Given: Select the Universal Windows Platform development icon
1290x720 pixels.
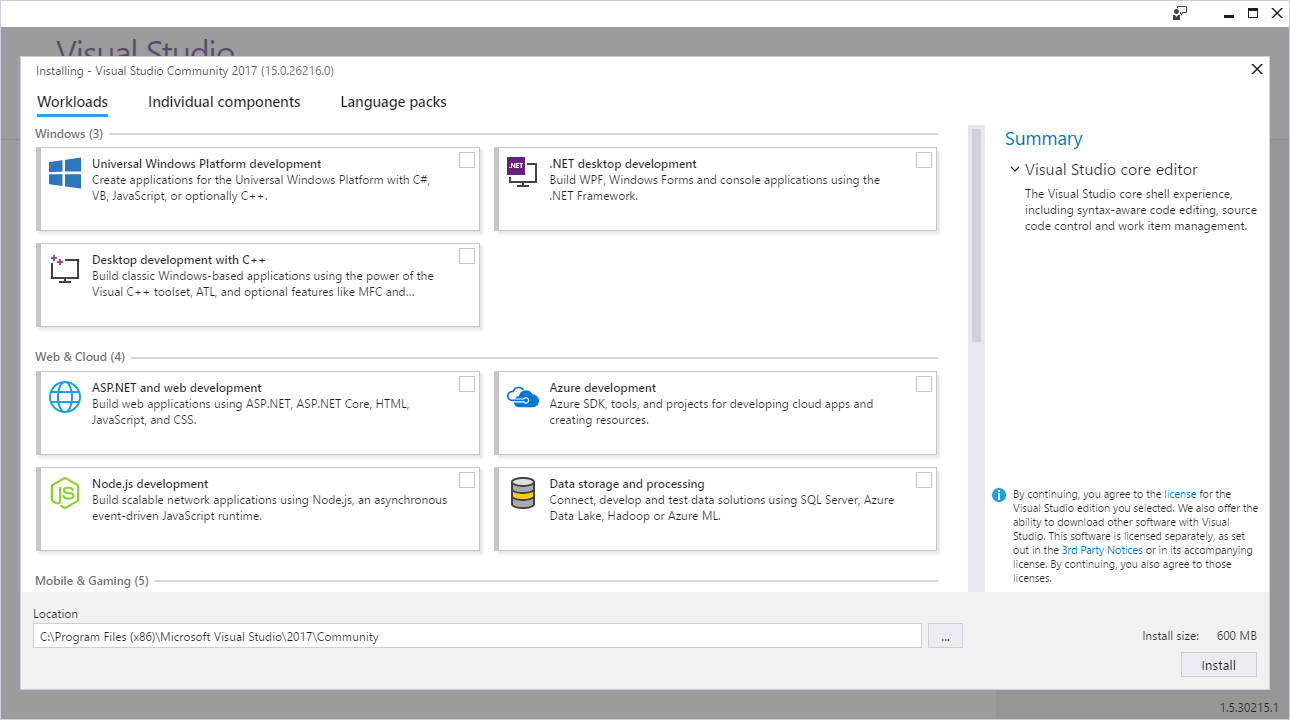Looking at the screenshot, I should tap(65, 172).
